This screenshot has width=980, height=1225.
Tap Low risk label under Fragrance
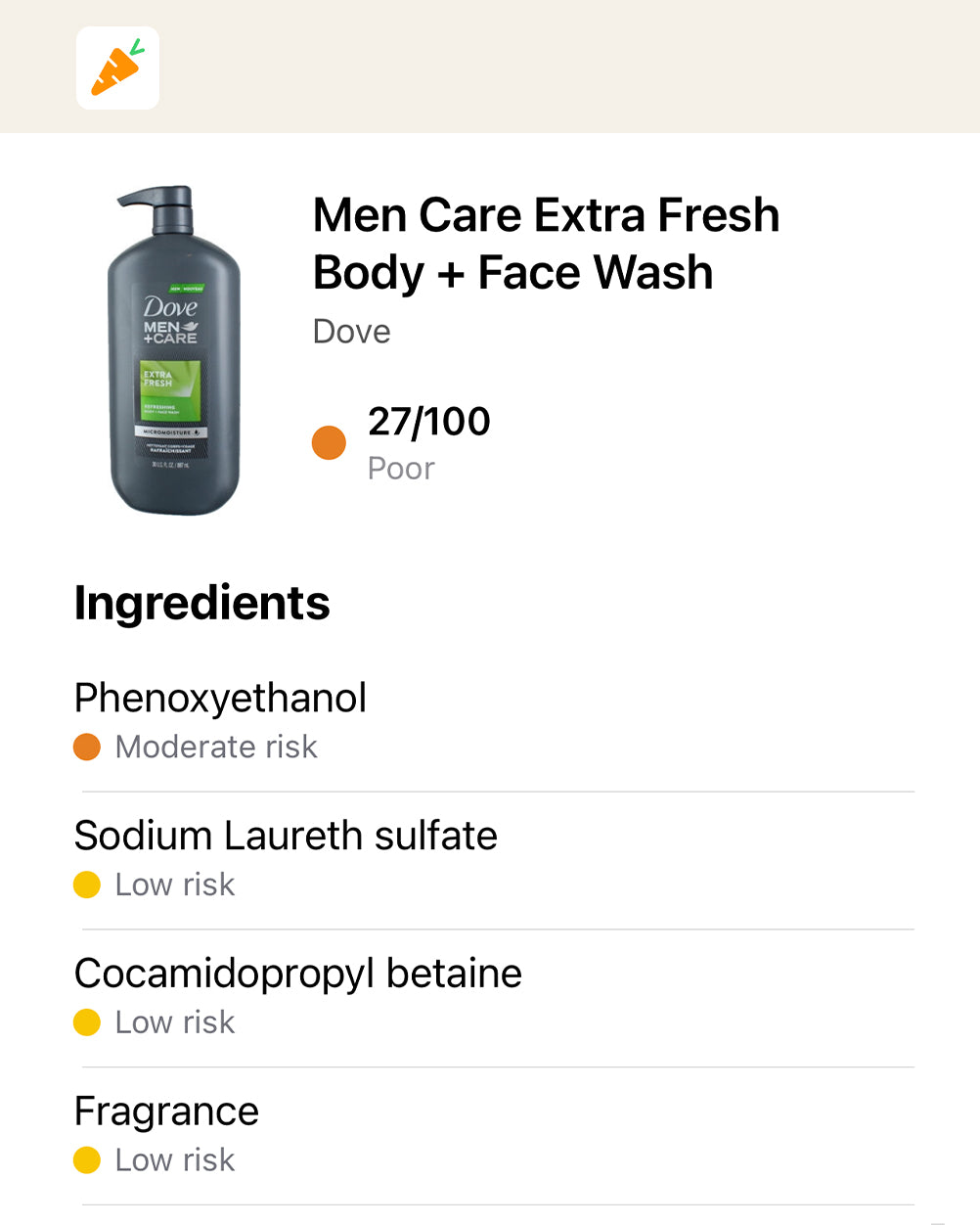click(x=175, y=1160)
